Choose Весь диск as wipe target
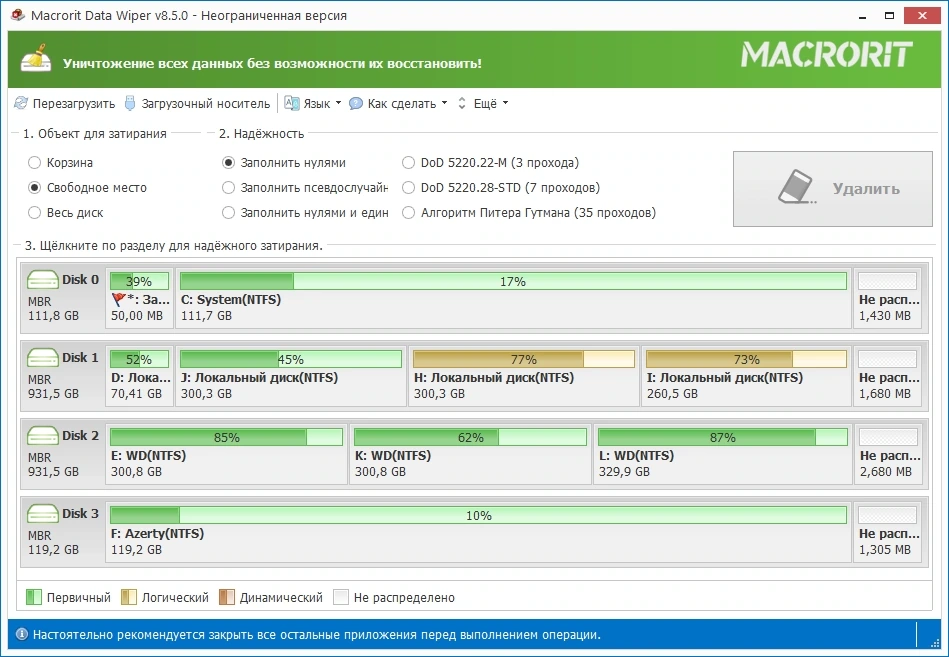The image size is (949, 657). point(66,212)
